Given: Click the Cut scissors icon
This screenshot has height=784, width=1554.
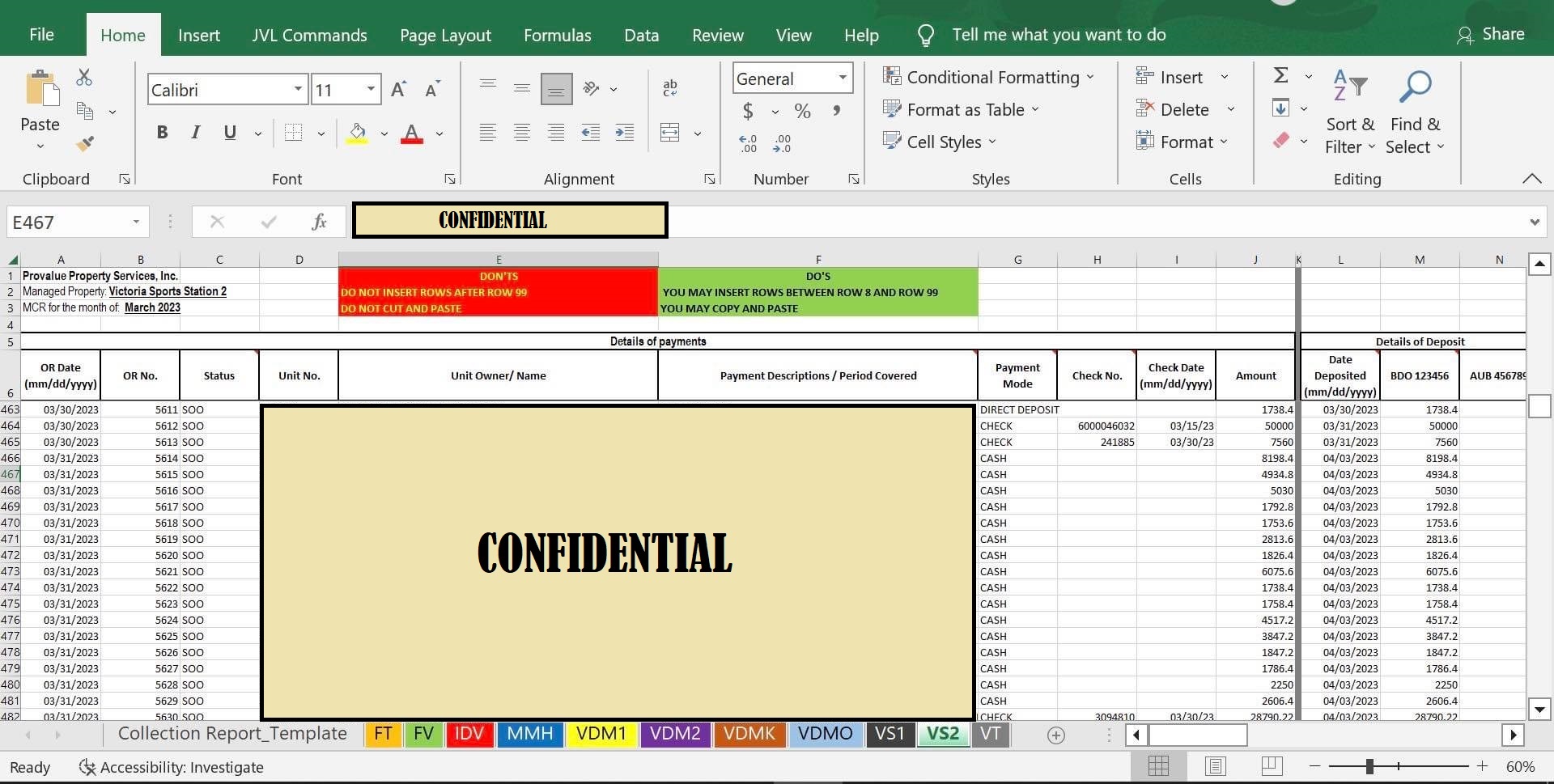Looking at the screenshot, I should [84, 78].
